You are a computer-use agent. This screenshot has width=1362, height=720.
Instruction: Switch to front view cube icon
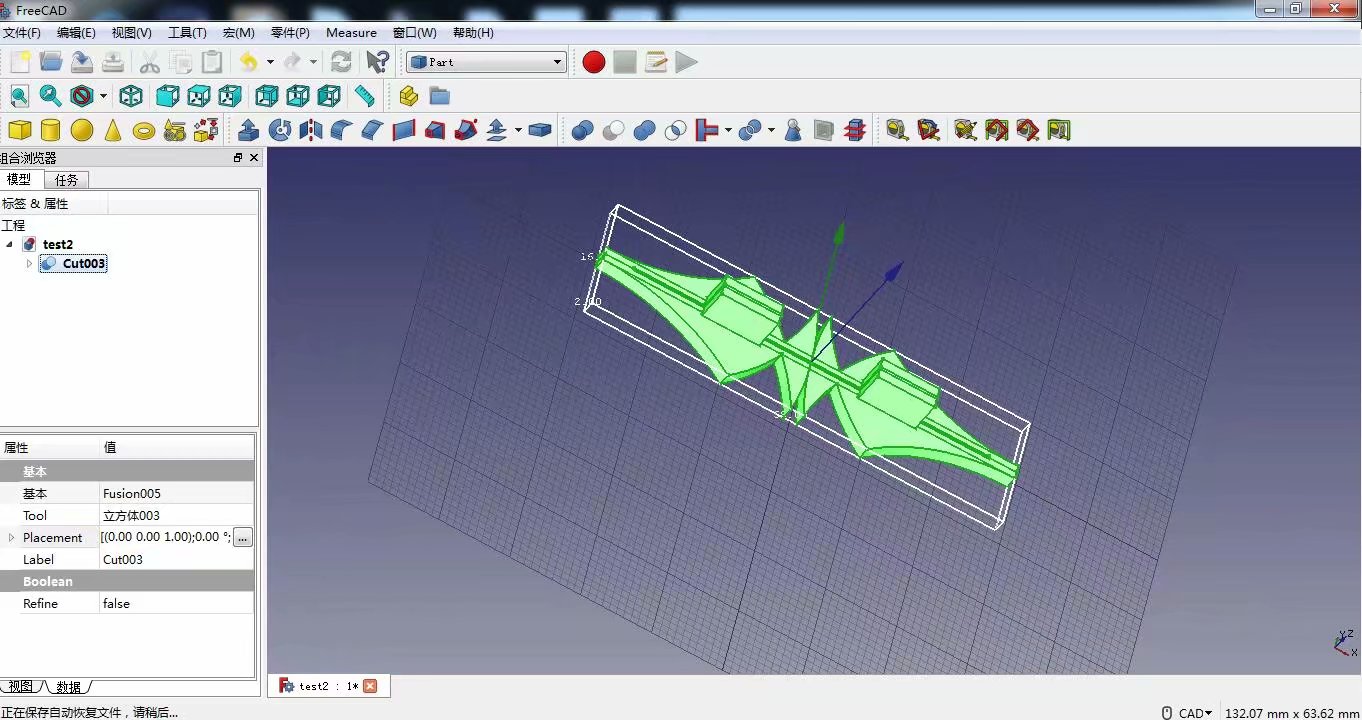click(x=167, y=96)
